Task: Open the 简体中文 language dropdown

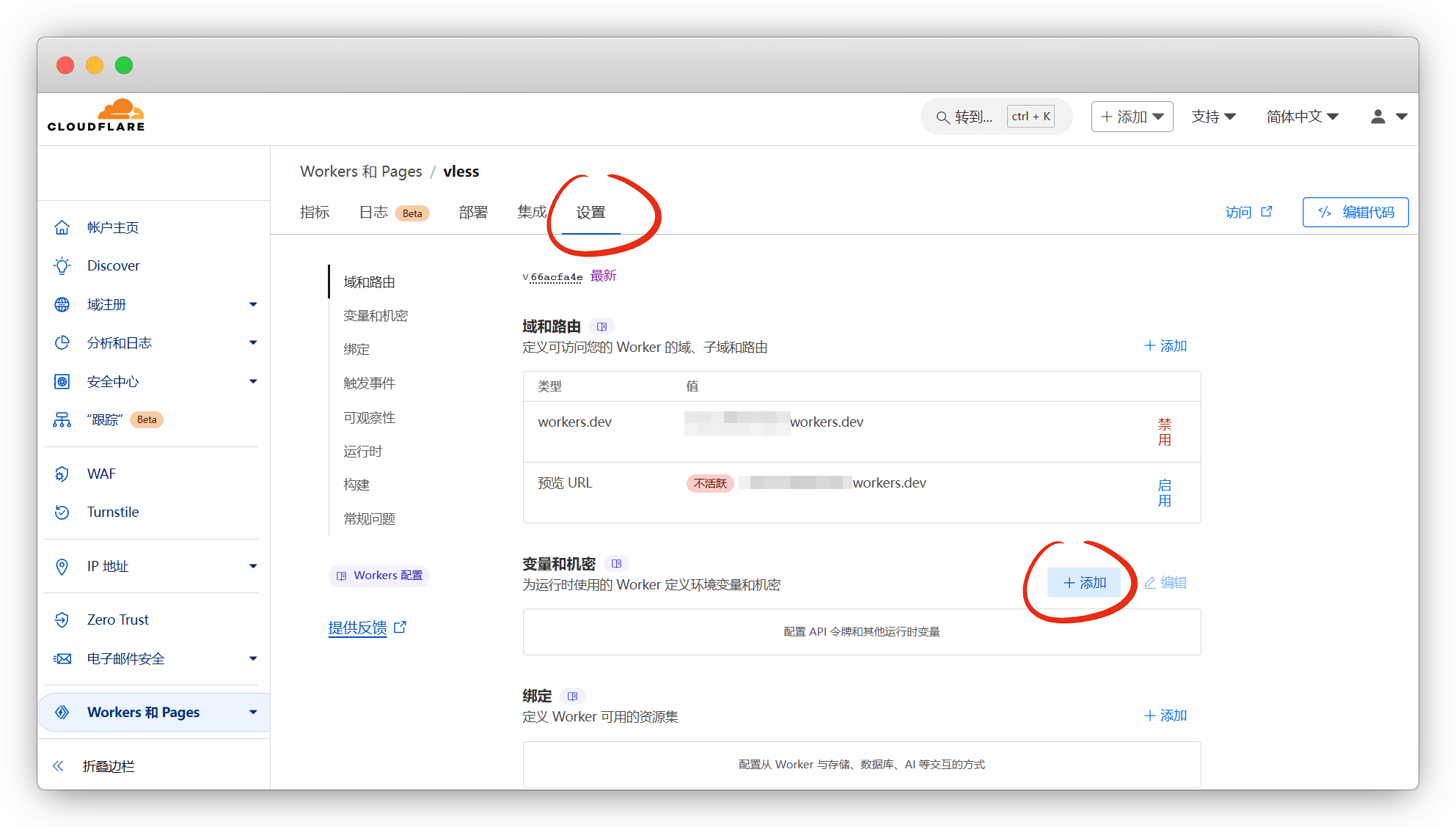Action: [x=1302, y=117]
